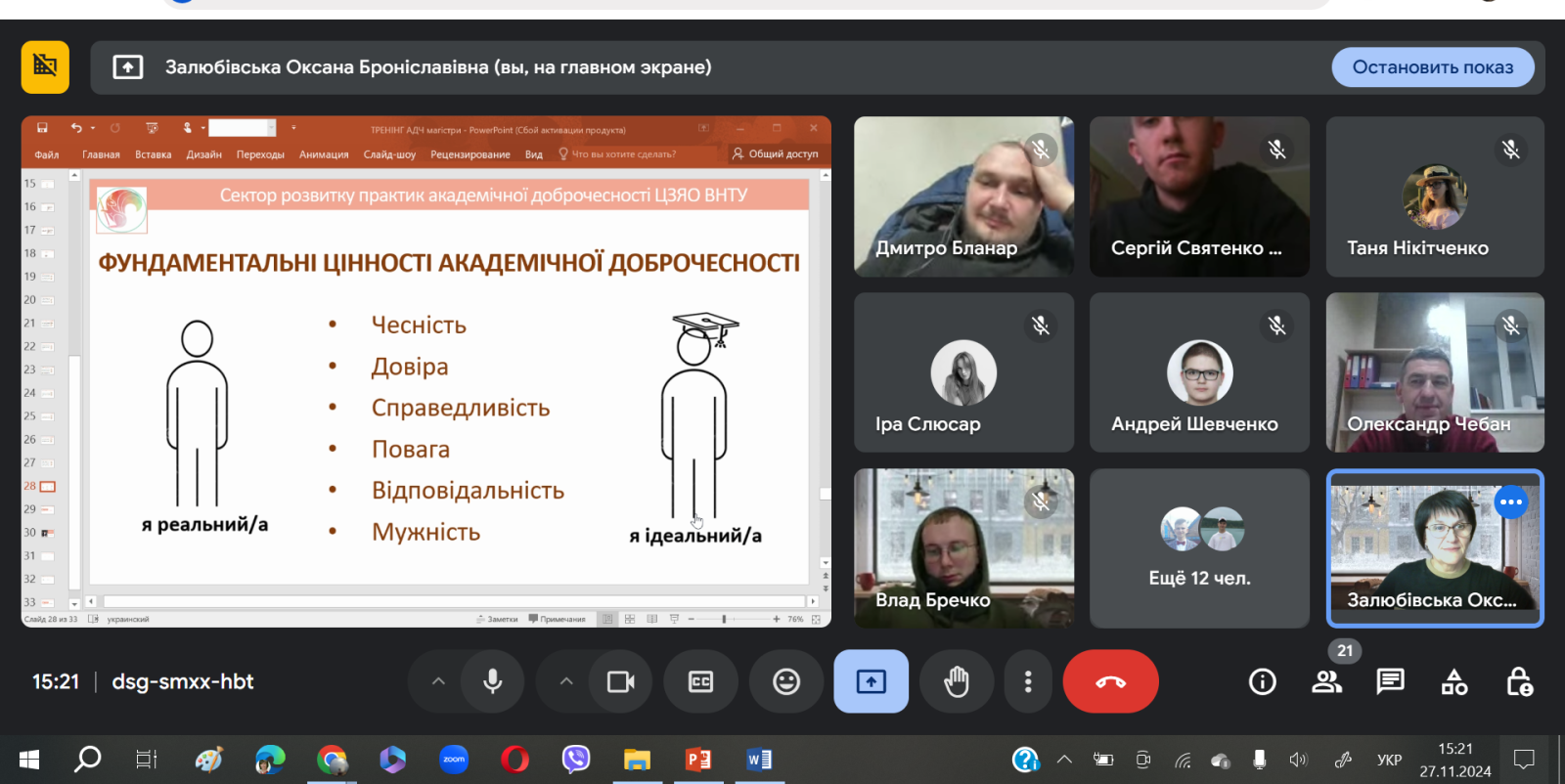Raise hand in the meeting

957,681
